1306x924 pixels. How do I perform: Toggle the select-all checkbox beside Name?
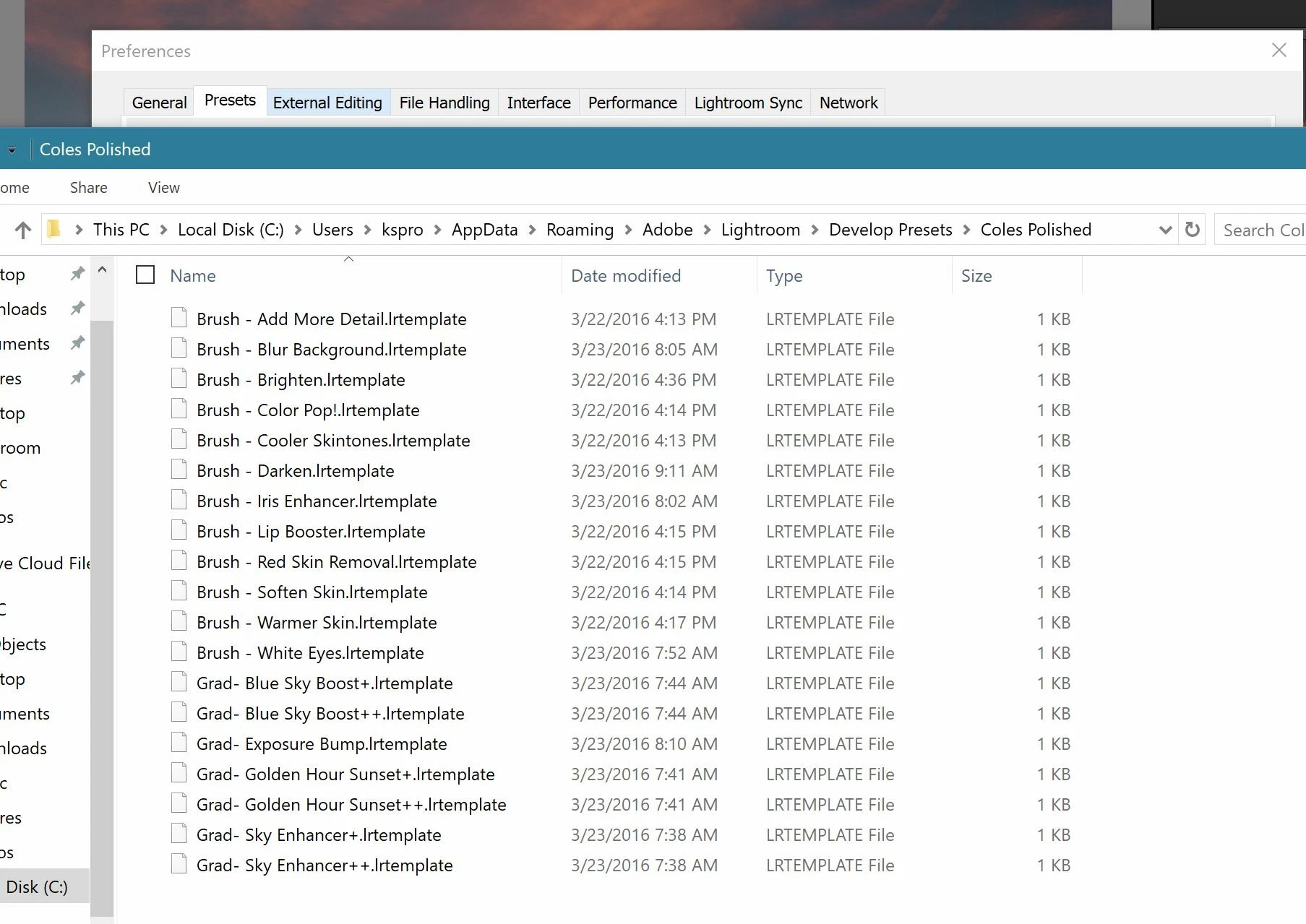coord(145,275)
